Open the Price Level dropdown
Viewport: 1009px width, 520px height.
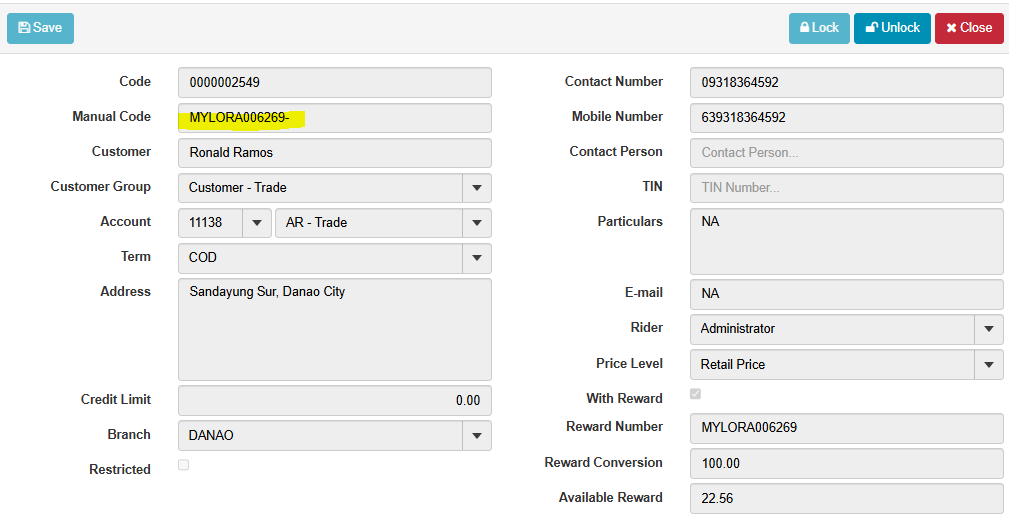click(x=988, y=364)
